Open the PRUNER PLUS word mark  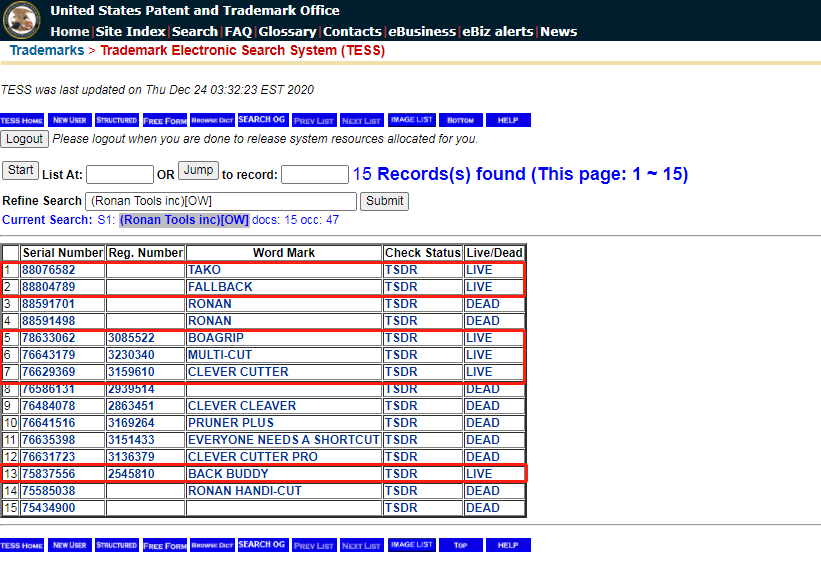pos(231,423)
